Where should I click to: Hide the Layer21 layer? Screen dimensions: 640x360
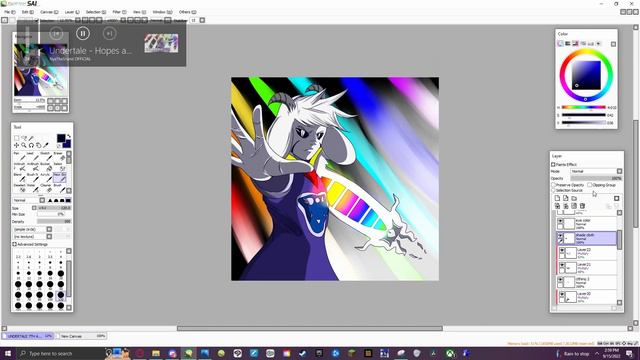[562, 264]
